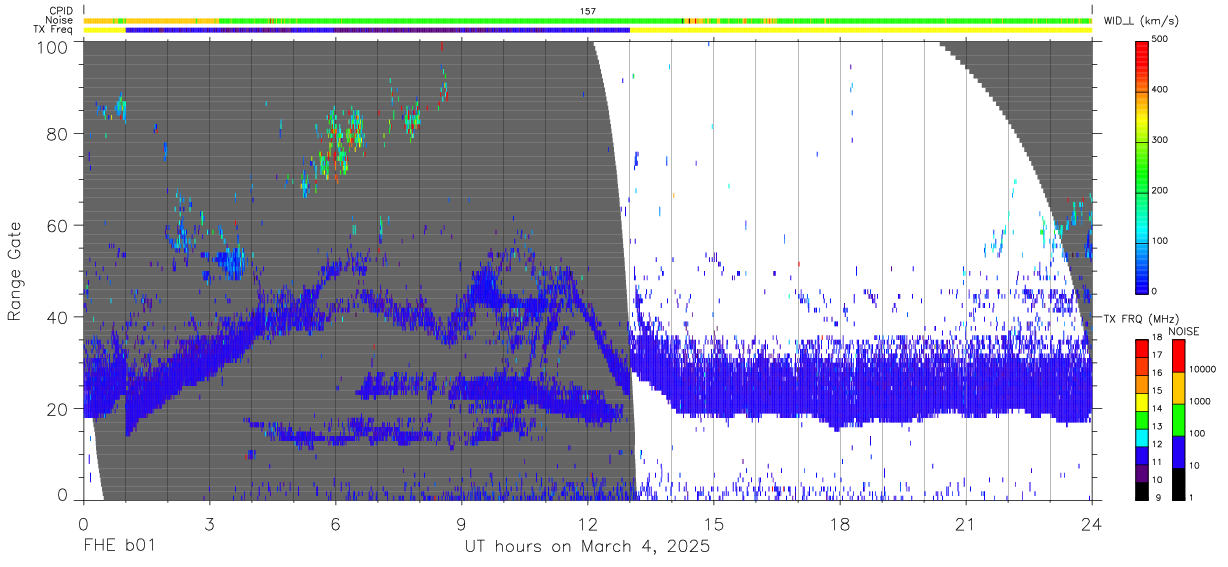Click the 9 label on TX FRQ legend
Image resolution: width=1228 pixels, height=567 pixels.
click(1156, 497)
